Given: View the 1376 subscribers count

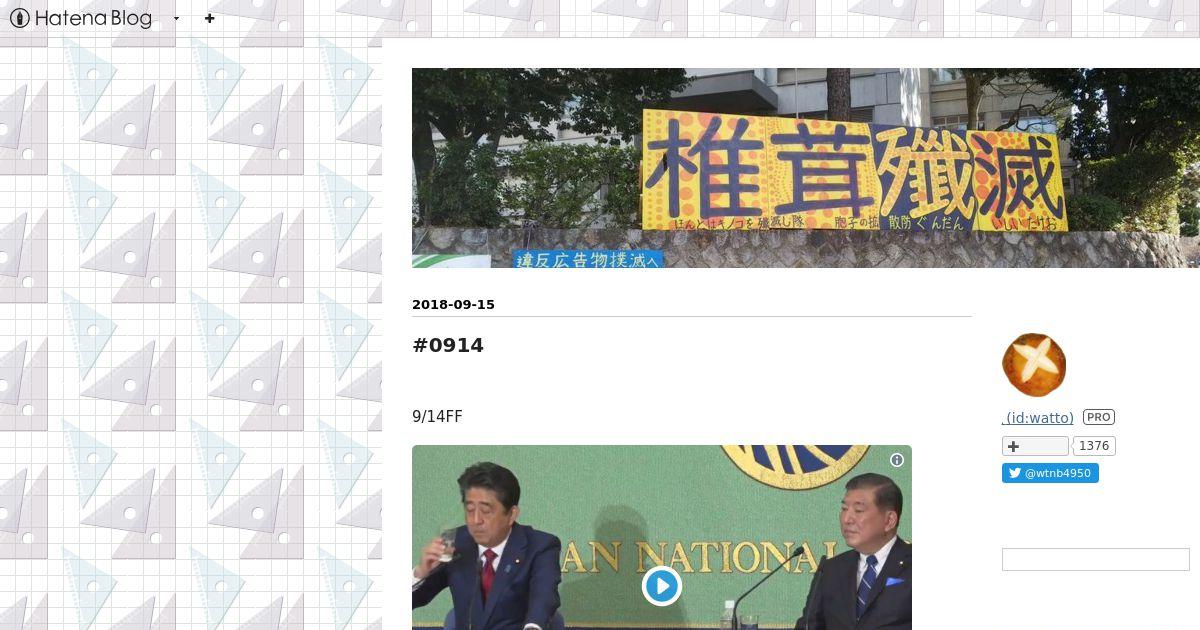Looking at the screenshot, I should coord(1094,446).
